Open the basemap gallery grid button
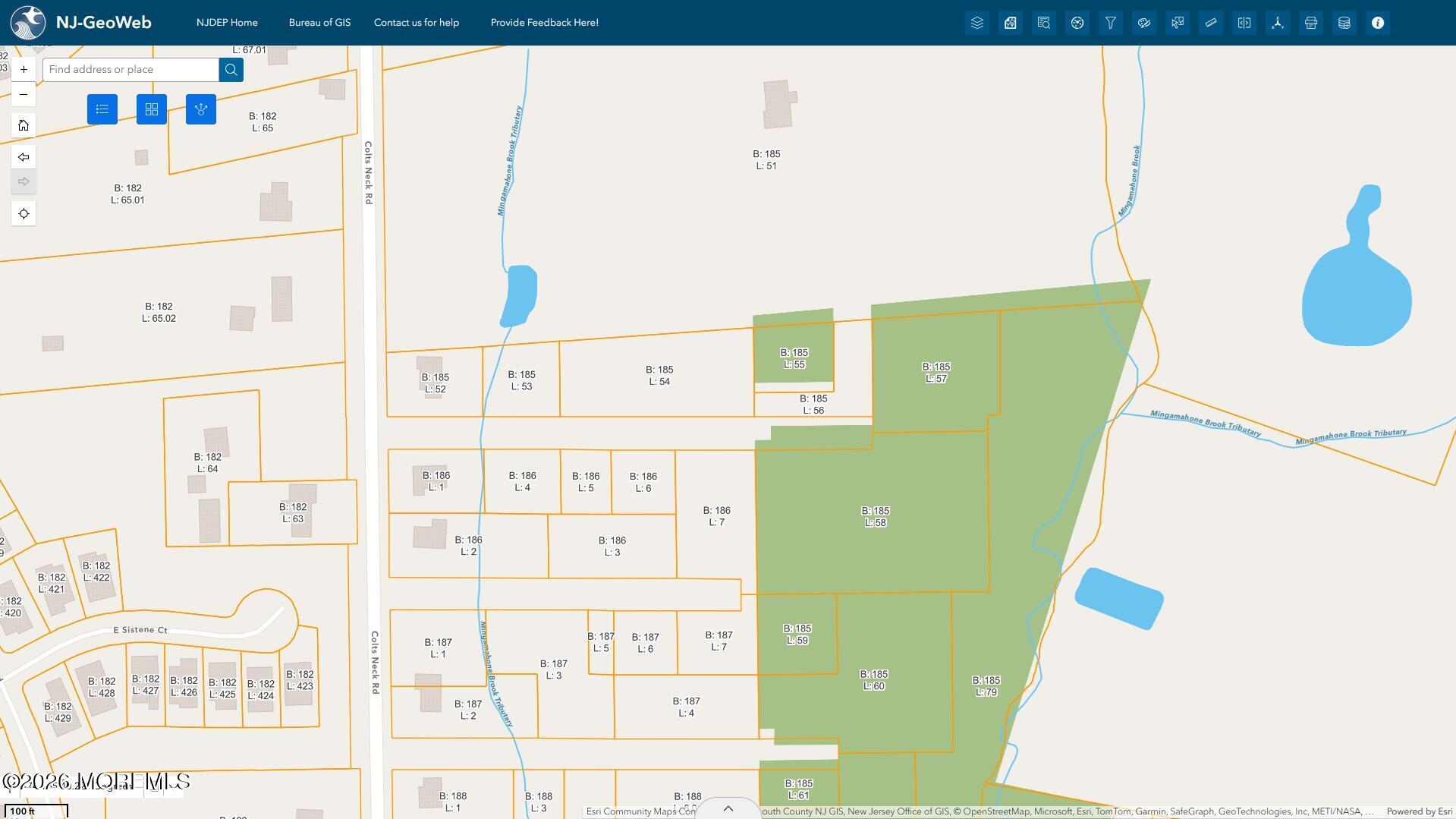1456x819 pixels. (152, 109)
